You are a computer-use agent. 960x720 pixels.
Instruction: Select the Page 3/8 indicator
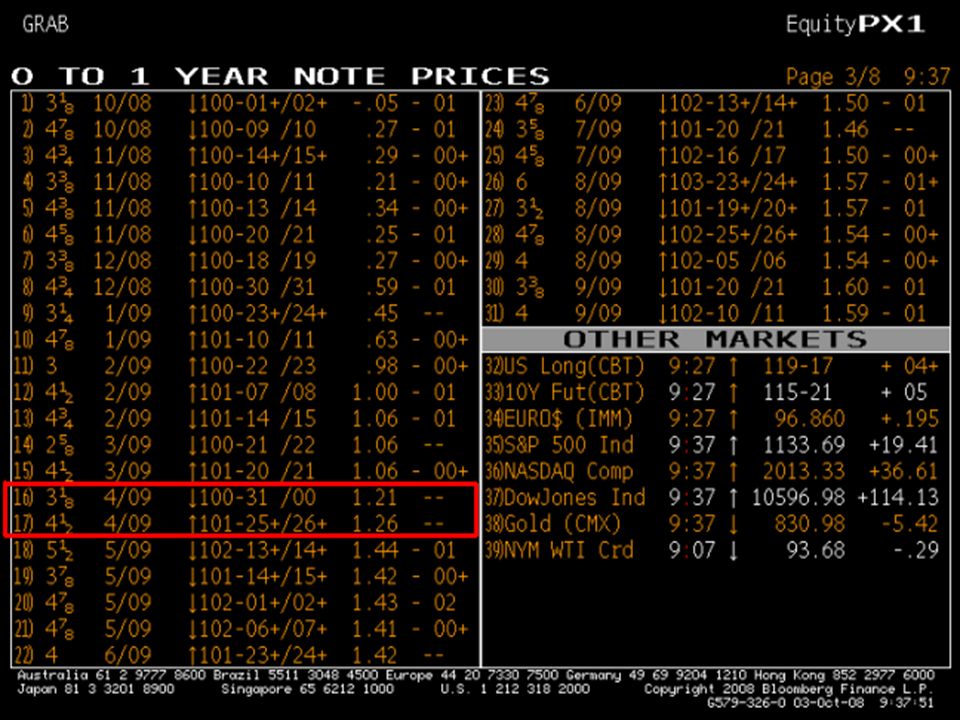tap(833, 77)
